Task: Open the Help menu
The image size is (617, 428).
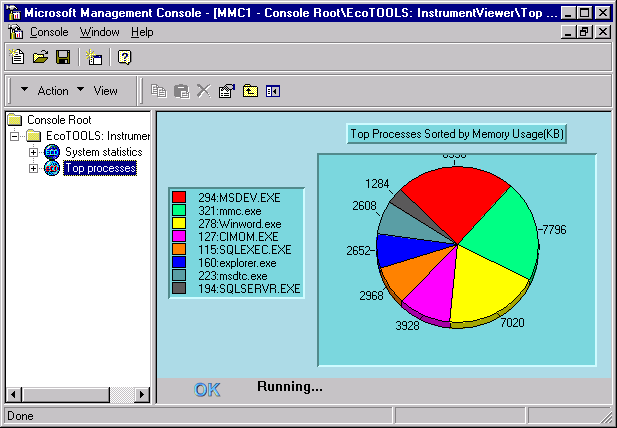Action: coord(142,32)
